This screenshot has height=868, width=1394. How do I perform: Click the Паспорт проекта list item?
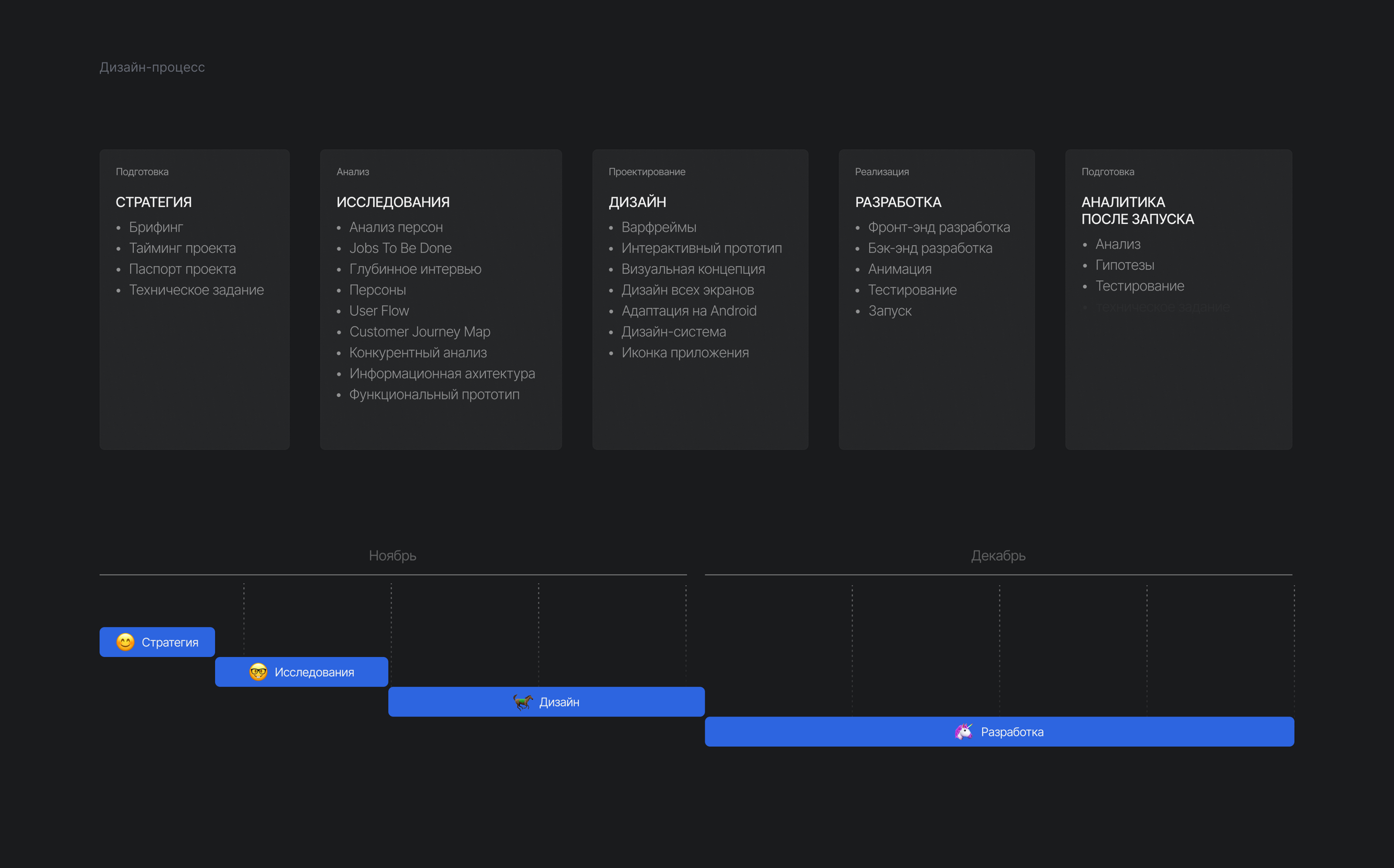click(182, 269)
